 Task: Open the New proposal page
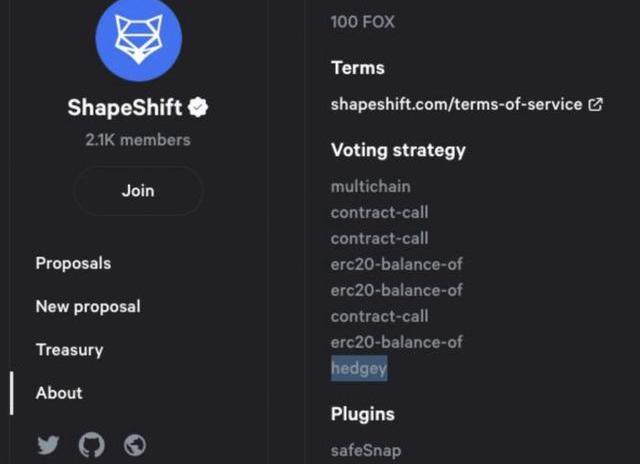(88, 306)
